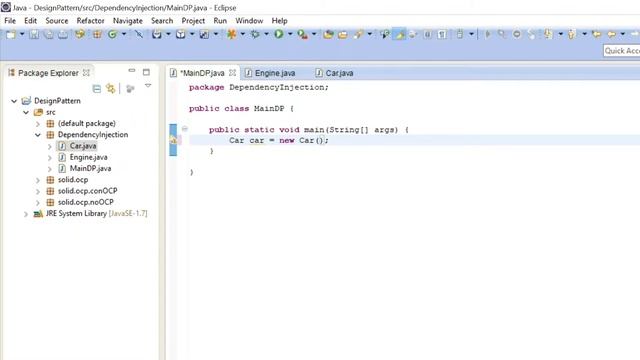640x360 pixels.
Task: Open the Run dropdown arrow
Action: 290,34
